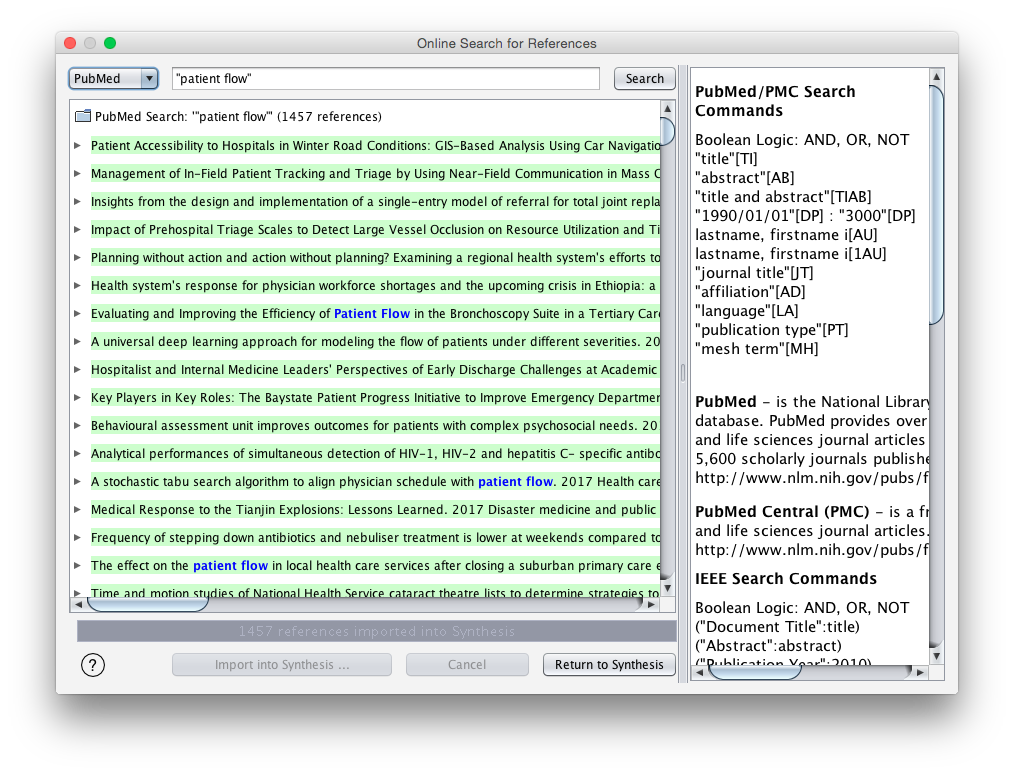Click the results list vertical scrollbar thumb

[667, 131]
